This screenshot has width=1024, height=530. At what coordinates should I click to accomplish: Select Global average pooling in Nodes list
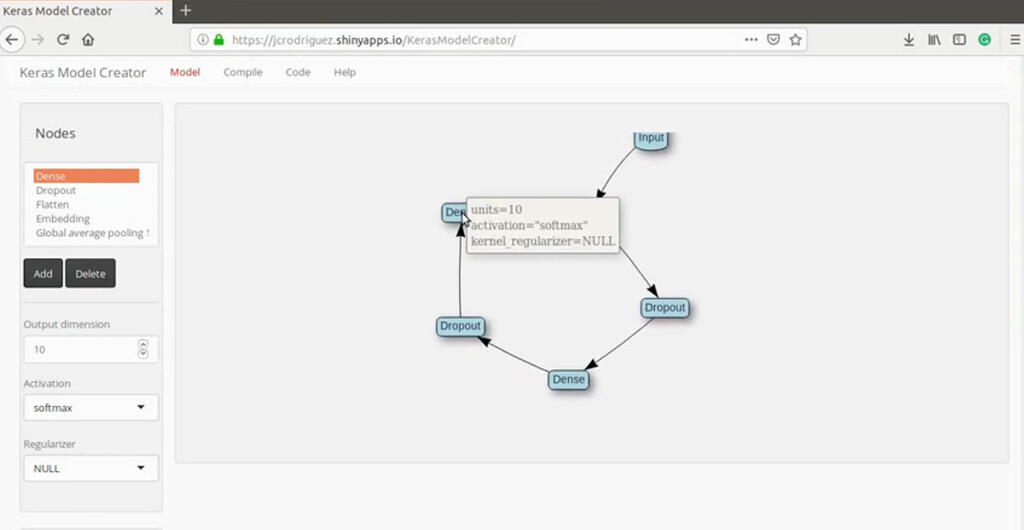coord(92,233)
